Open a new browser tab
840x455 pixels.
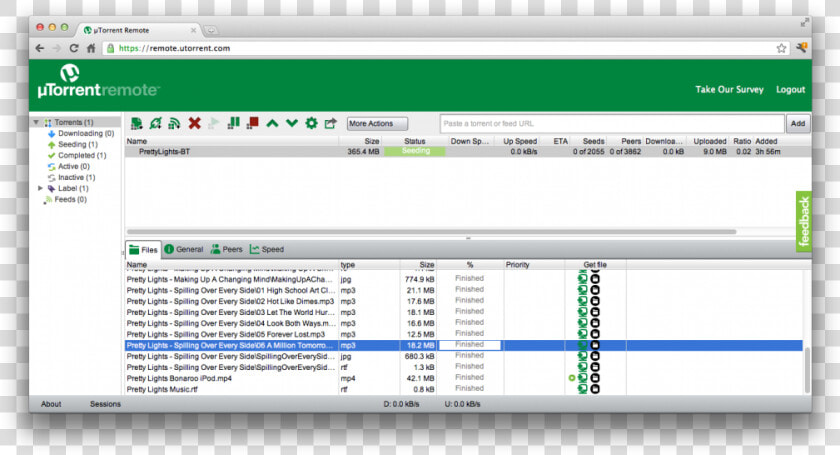coord(211,30)
